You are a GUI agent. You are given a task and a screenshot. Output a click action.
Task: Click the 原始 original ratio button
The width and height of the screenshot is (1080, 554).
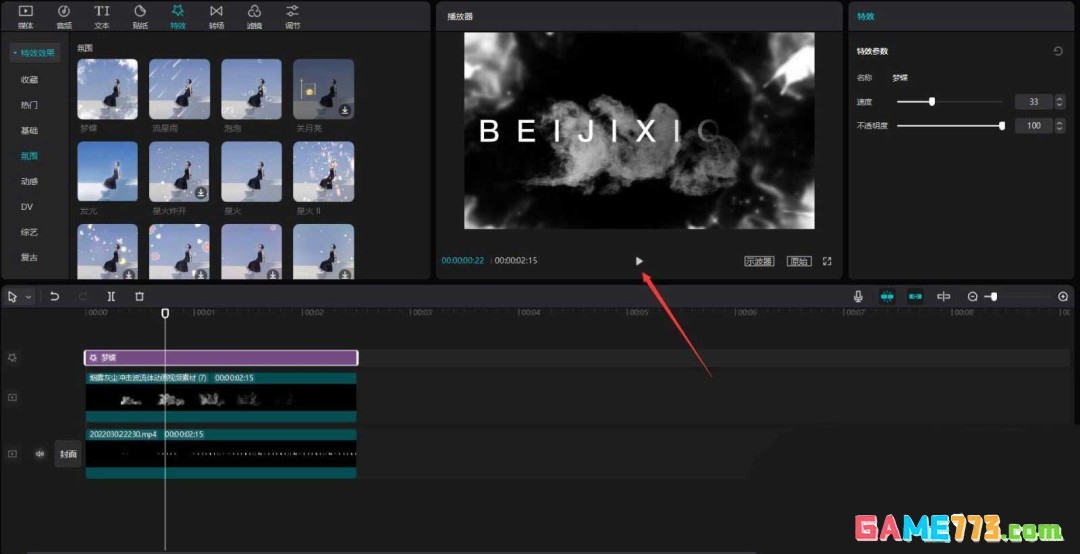799,261
